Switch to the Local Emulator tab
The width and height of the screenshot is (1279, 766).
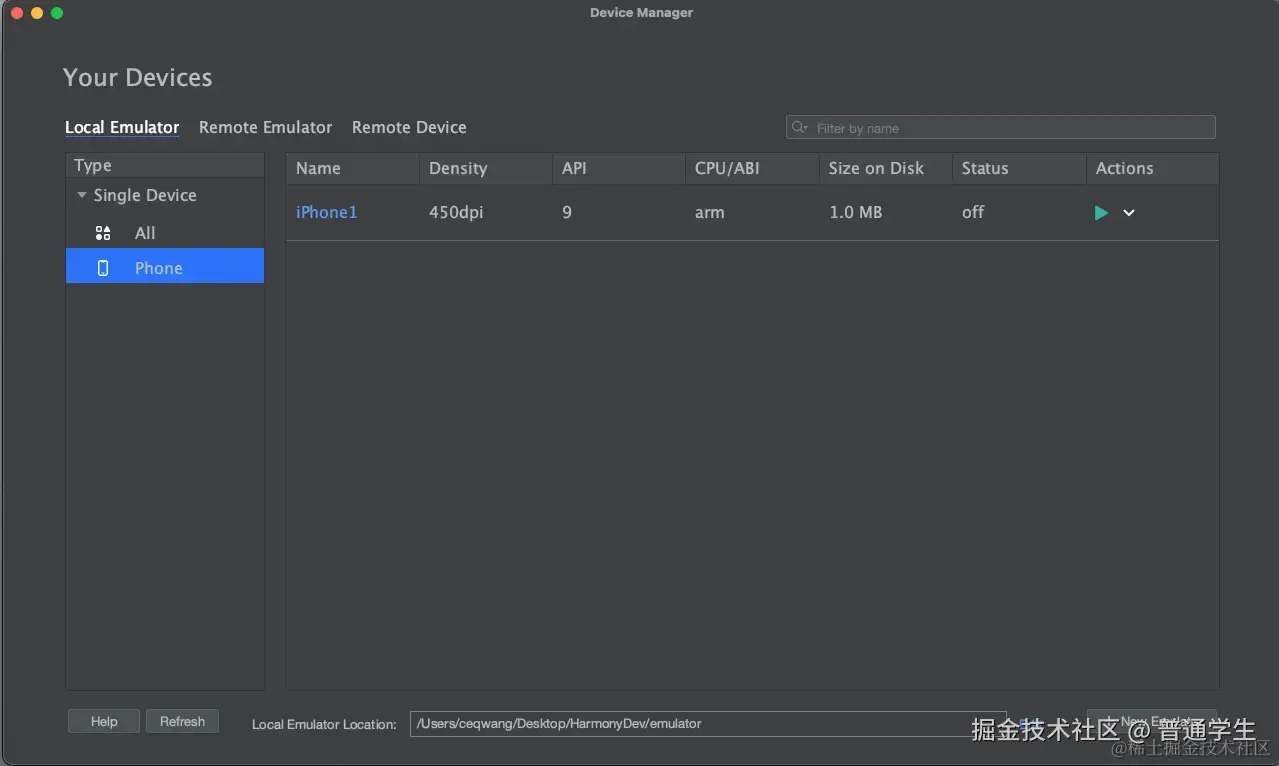[122, 127]
